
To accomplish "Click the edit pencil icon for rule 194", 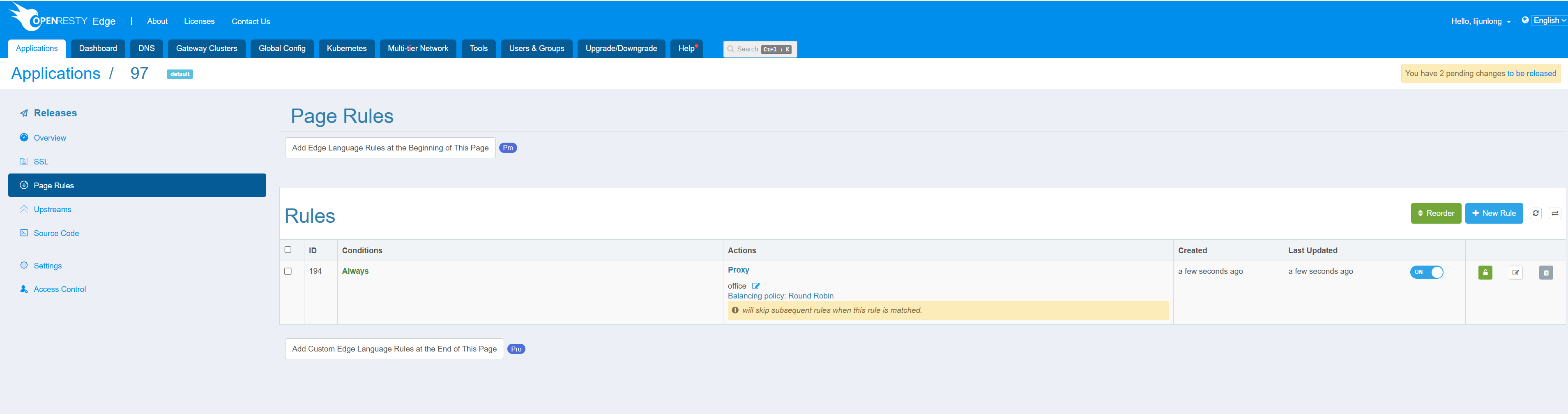I will pyautogui.click(x=1515, y=273).
